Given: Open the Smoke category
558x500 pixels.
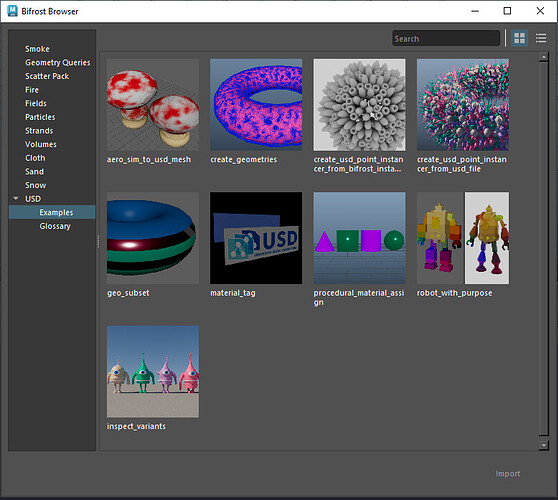Looking at the screenshot, I should [37, 49].
